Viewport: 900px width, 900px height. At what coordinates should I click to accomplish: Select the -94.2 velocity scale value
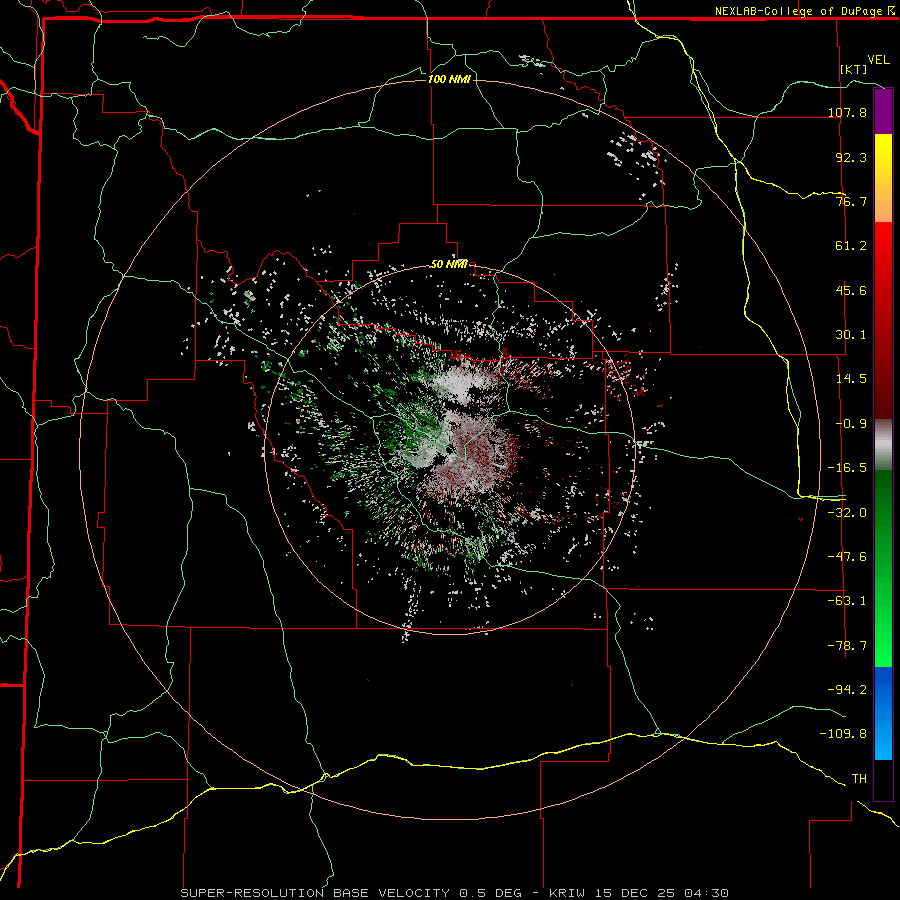(847, 689)
